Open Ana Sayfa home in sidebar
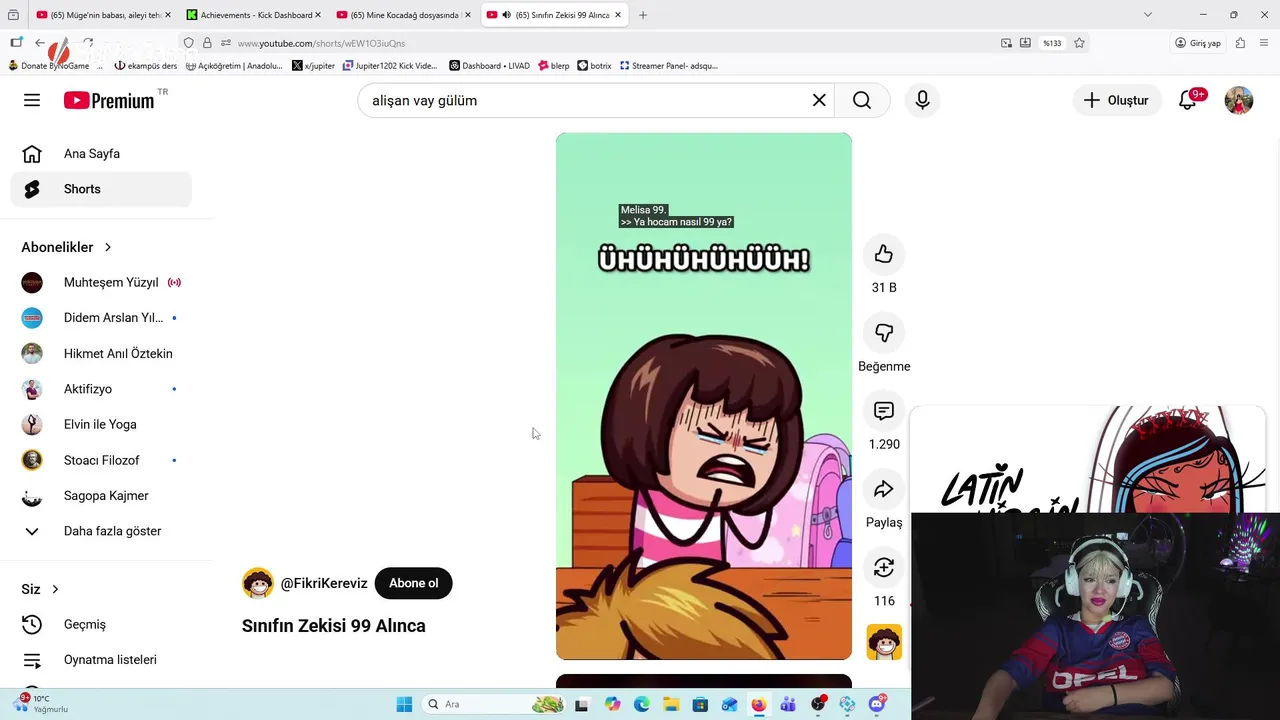Image resolution: width=1280 pixels, height=720 pixels. coord(101,154)
